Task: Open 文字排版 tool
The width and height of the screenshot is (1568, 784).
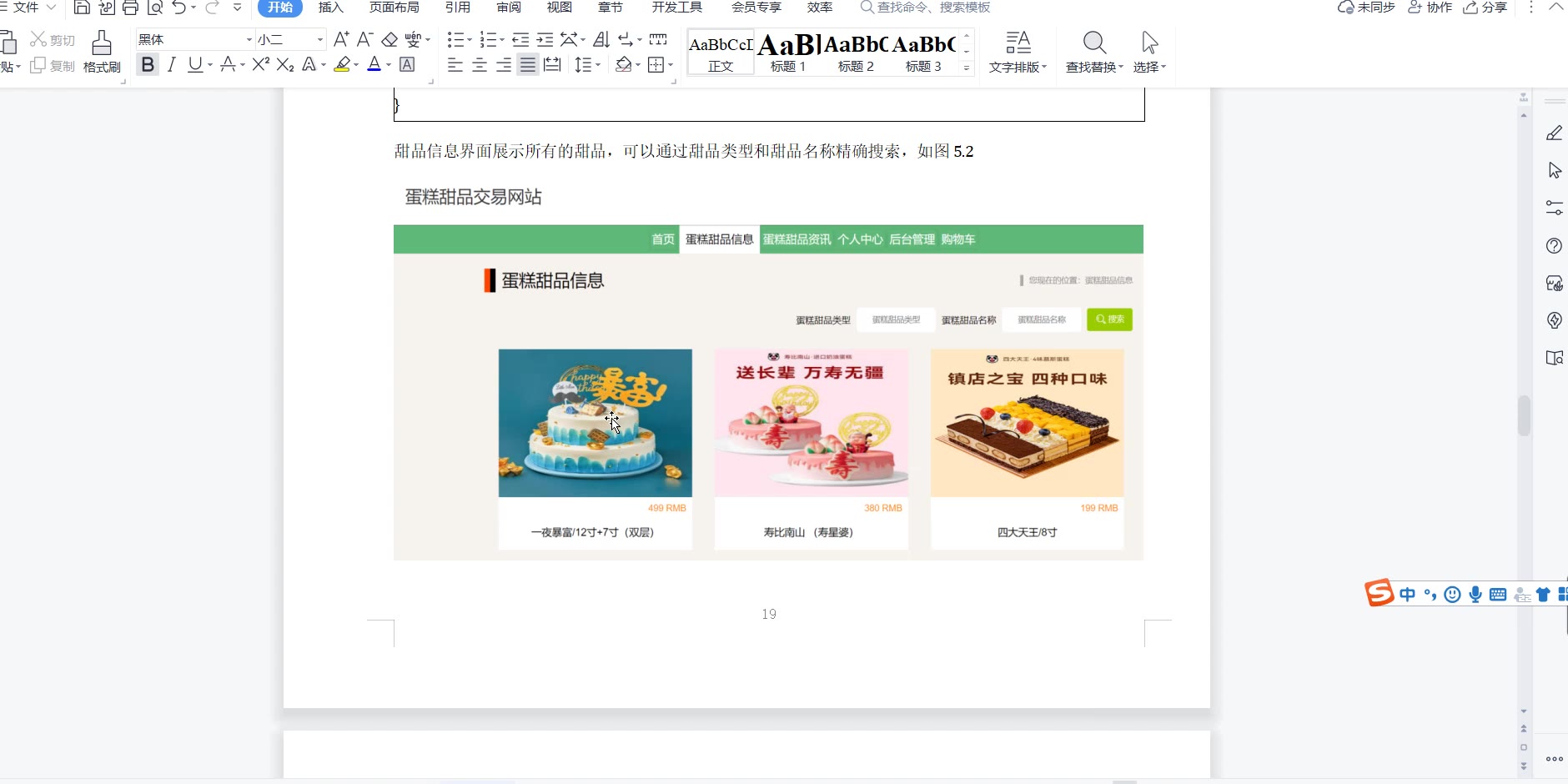Action: point(1018,52)
